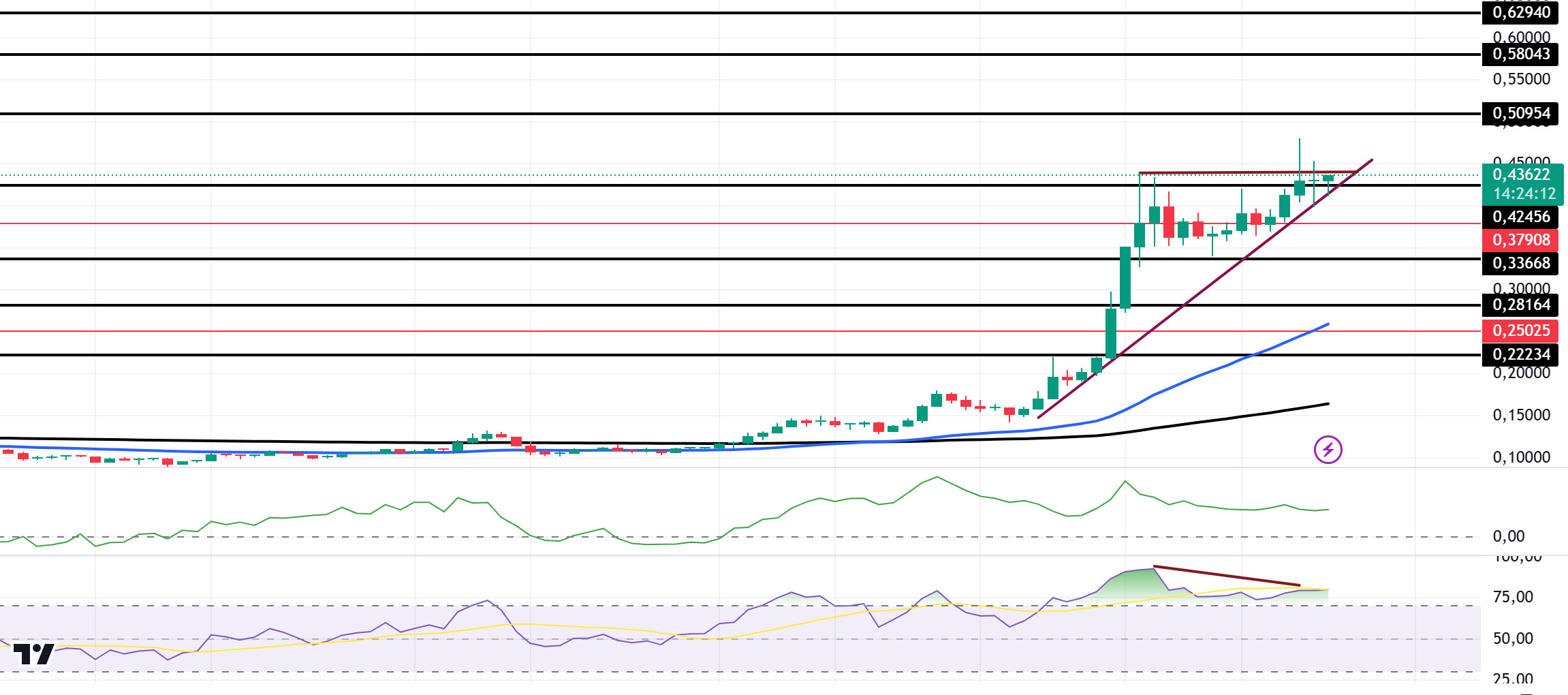This screenshot has height=695, width=1568.
Task: Select the 0,42456 price level label
Action: tap(1520, 217)
